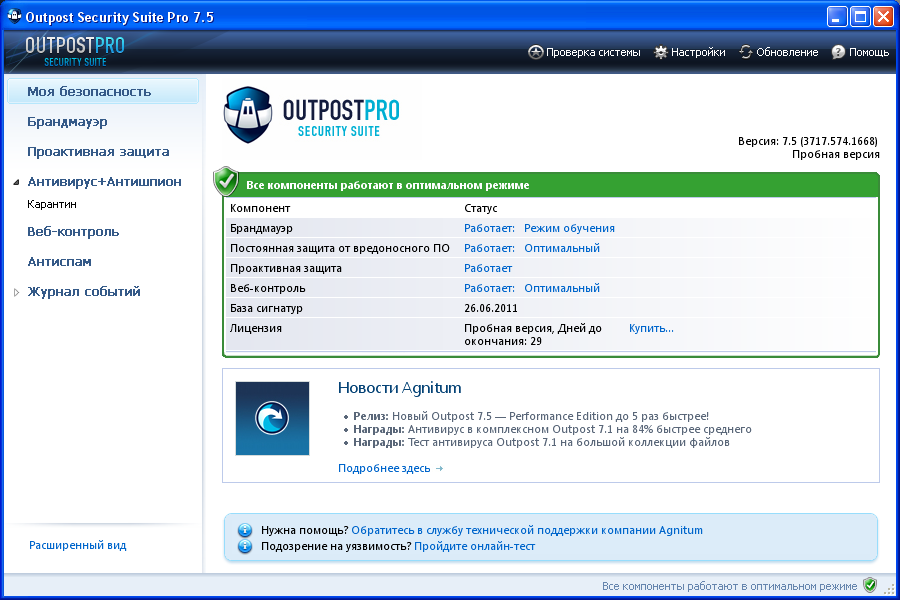Click the 'Новости Agnitum' heading
The width and height of the screenshot is (900, 600).
click(399, 388)
